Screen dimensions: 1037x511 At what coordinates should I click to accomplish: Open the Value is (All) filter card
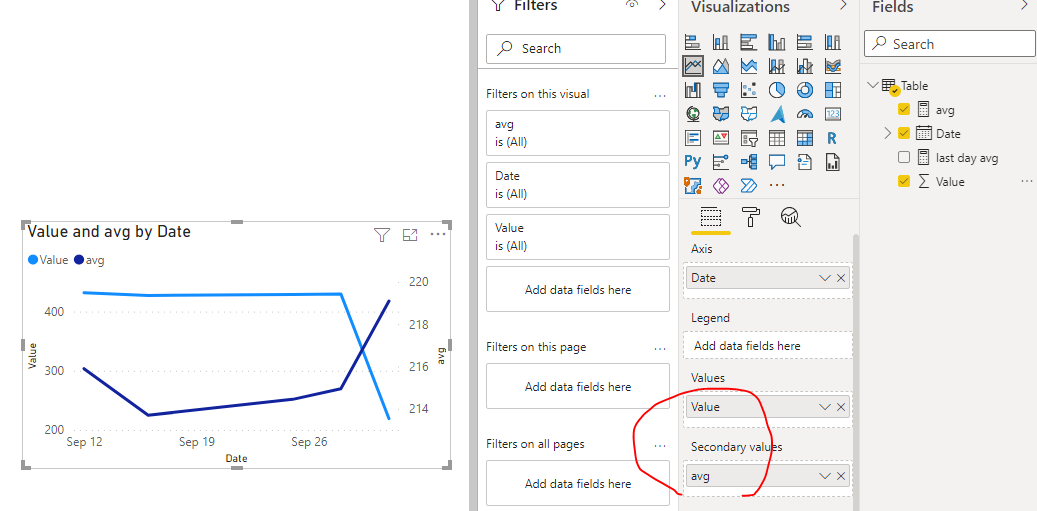coord(577,237)
